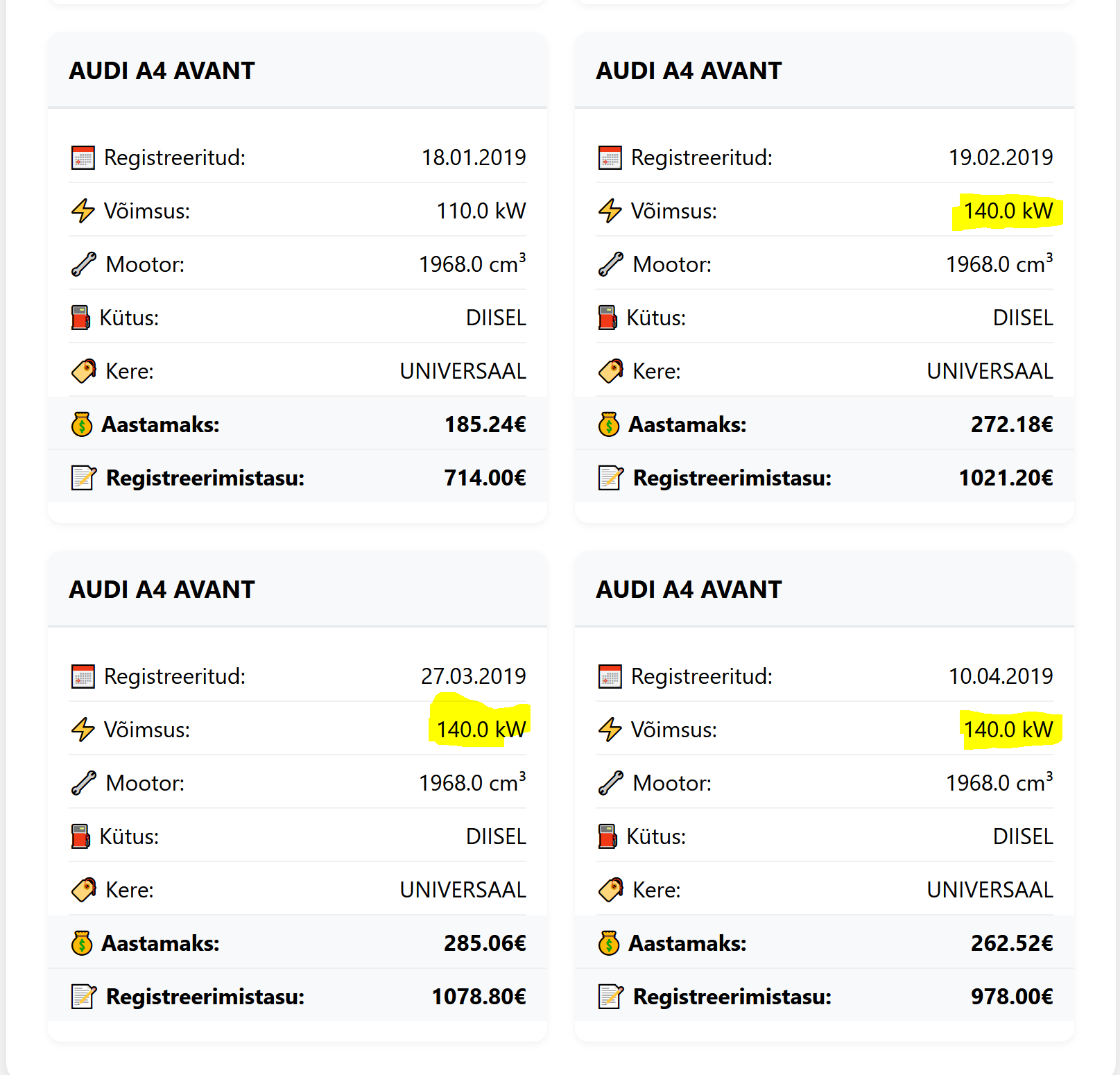Click AUDI A4 AVANT title above 19.02.2019
This screenshot has width=1120, height=1075.
point(689,71)
